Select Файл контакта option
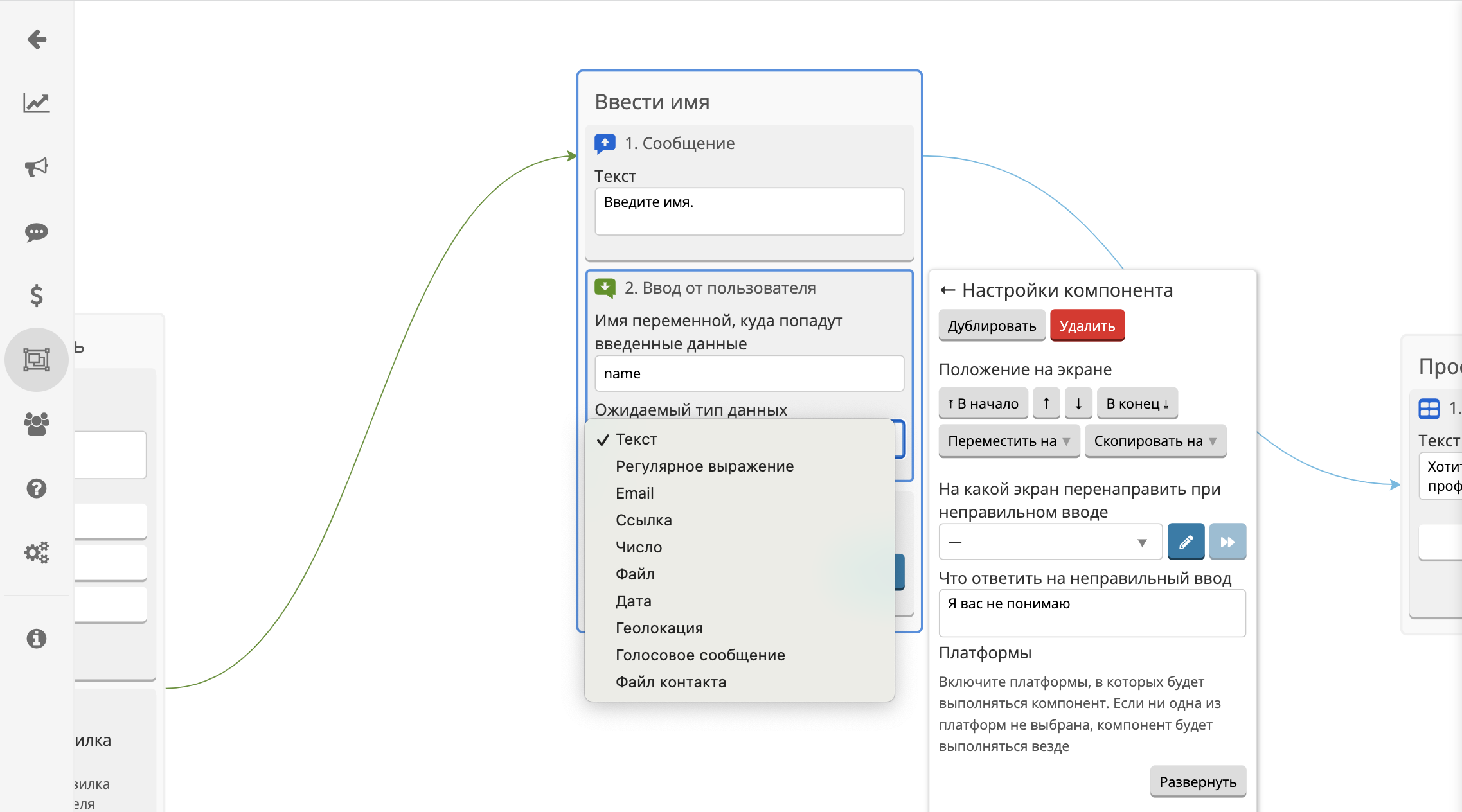This screenshot has width=1462, height=812. pos(740,682)
